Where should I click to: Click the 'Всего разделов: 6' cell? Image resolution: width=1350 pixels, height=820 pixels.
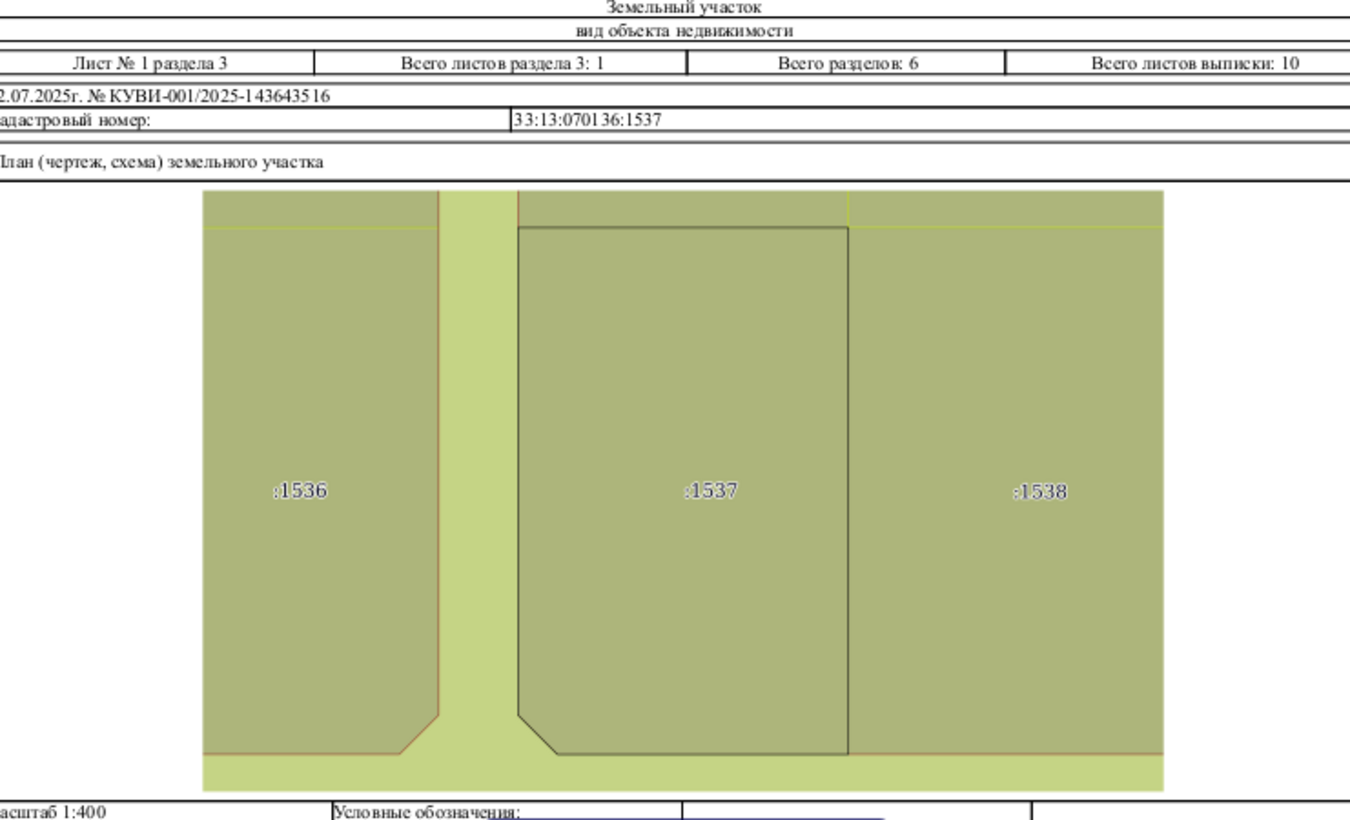[847, 63]
